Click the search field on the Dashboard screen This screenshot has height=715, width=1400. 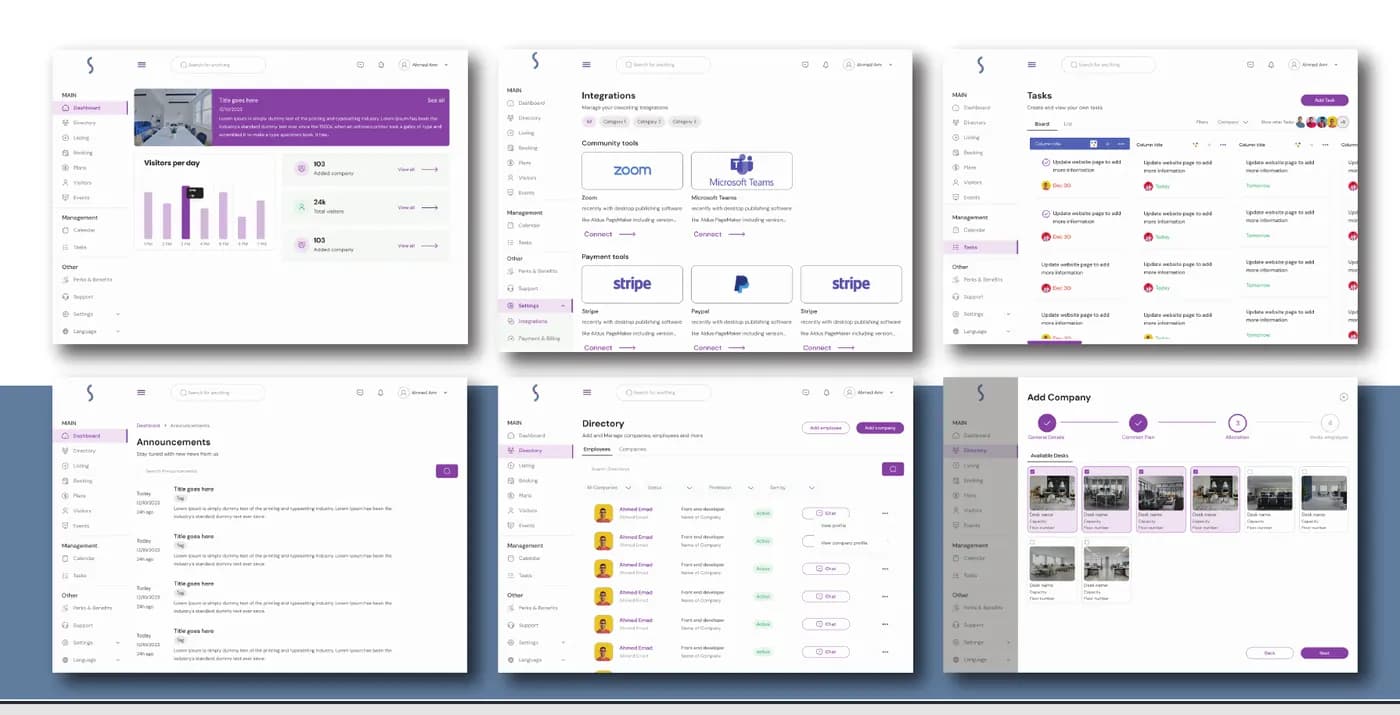(x=218, y=65)
